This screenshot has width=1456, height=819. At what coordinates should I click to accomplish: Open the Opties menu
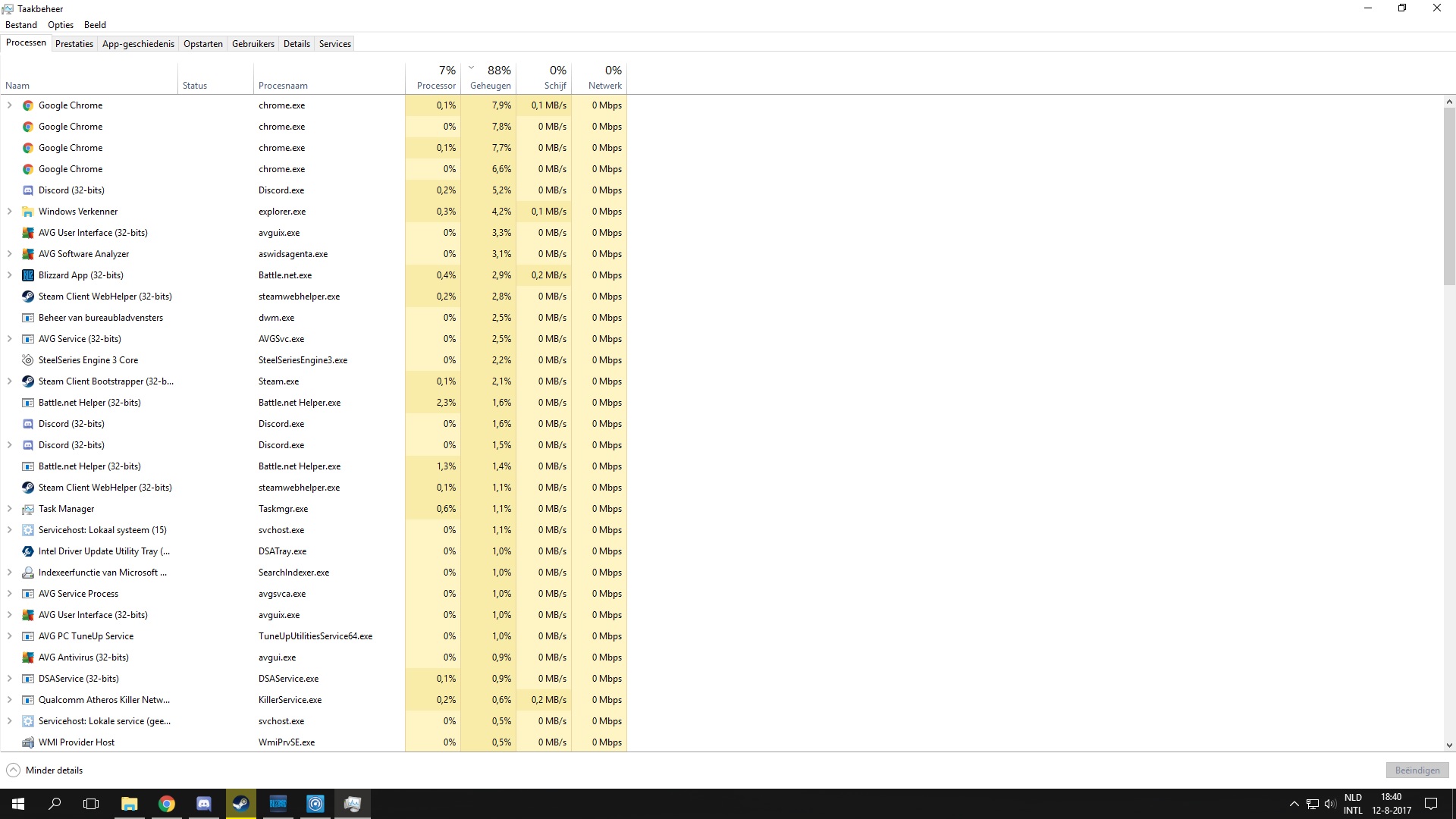click(61, 25)
